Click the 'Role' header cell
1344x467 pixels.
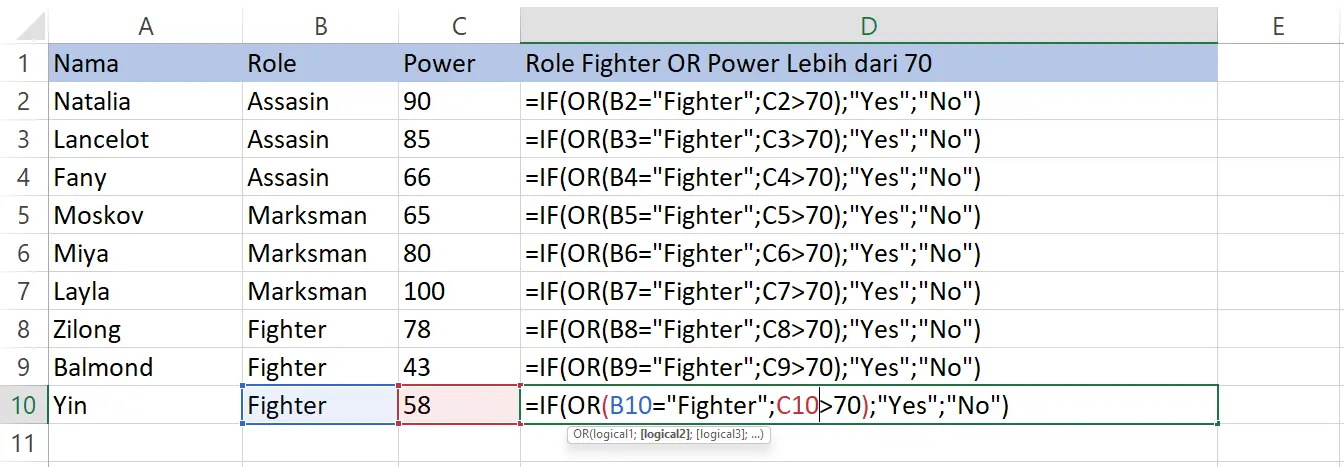point(321,64)
